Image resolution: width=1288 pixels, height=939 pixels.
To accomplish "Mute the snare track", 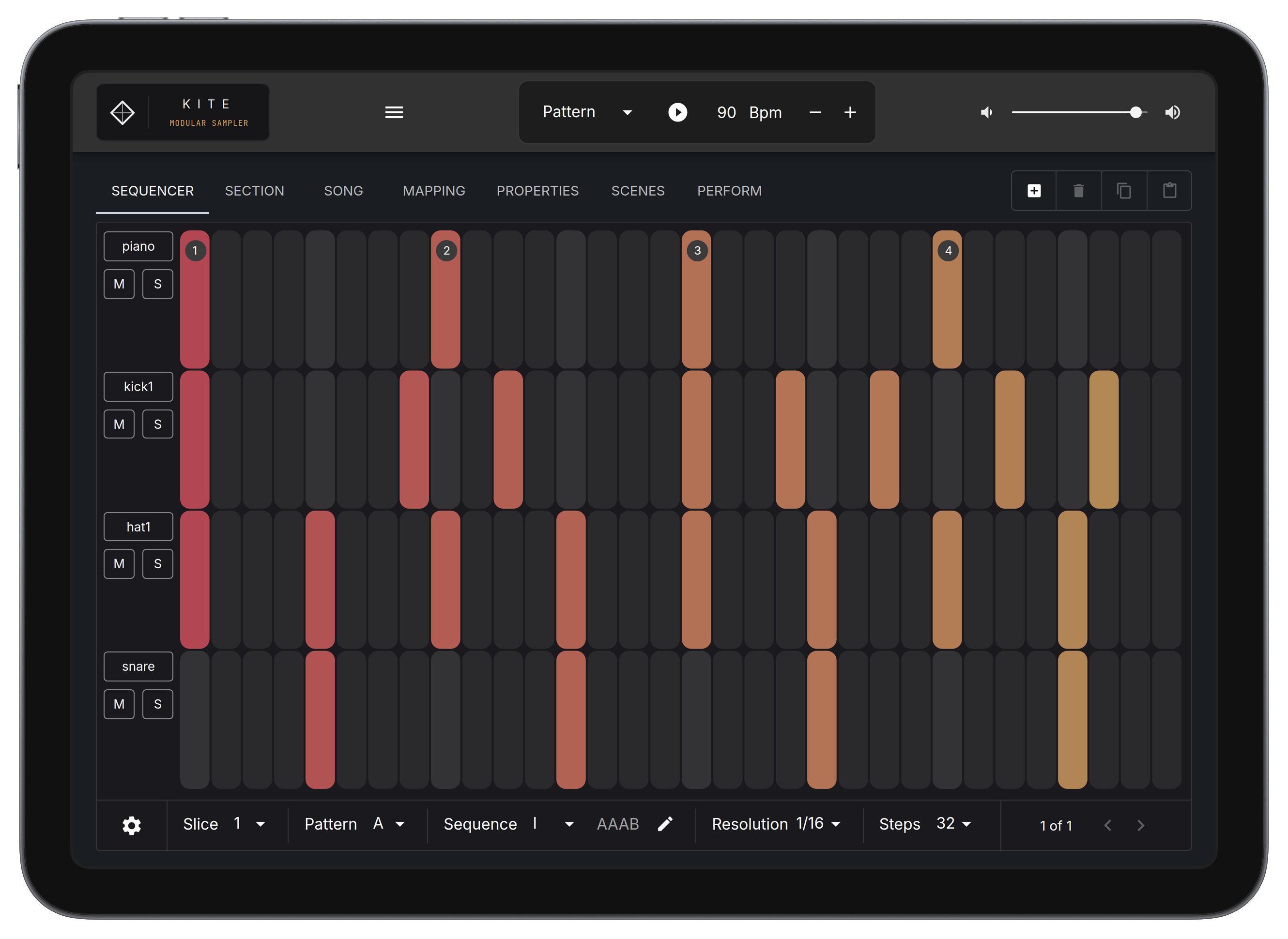I will point(119,704).
